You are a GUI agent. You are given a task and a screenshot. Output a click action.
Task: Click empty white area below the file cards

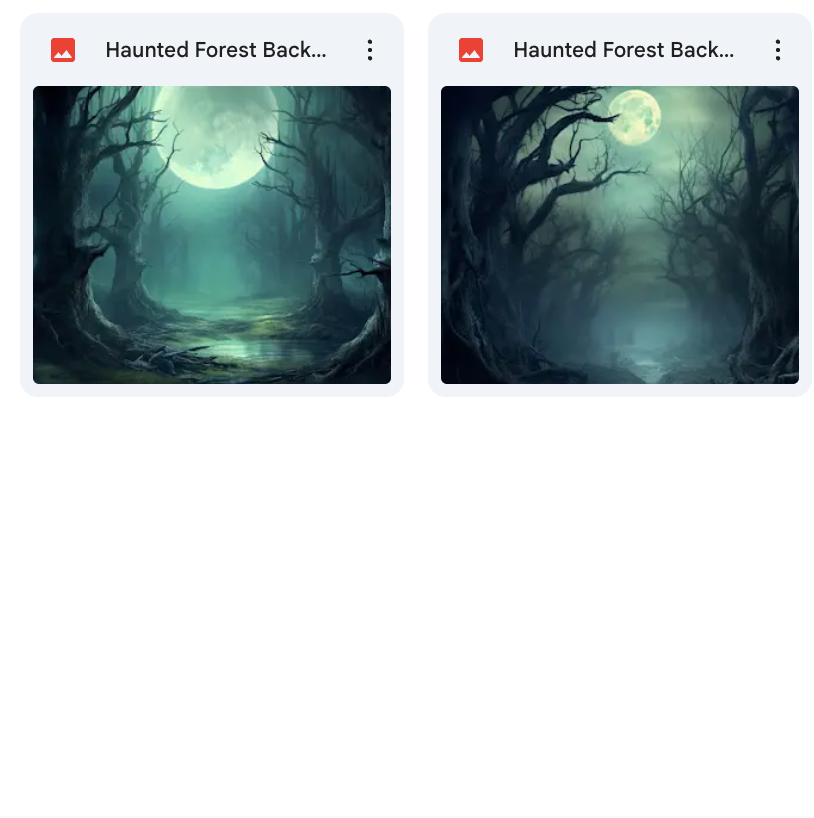(x=407, y=600)
